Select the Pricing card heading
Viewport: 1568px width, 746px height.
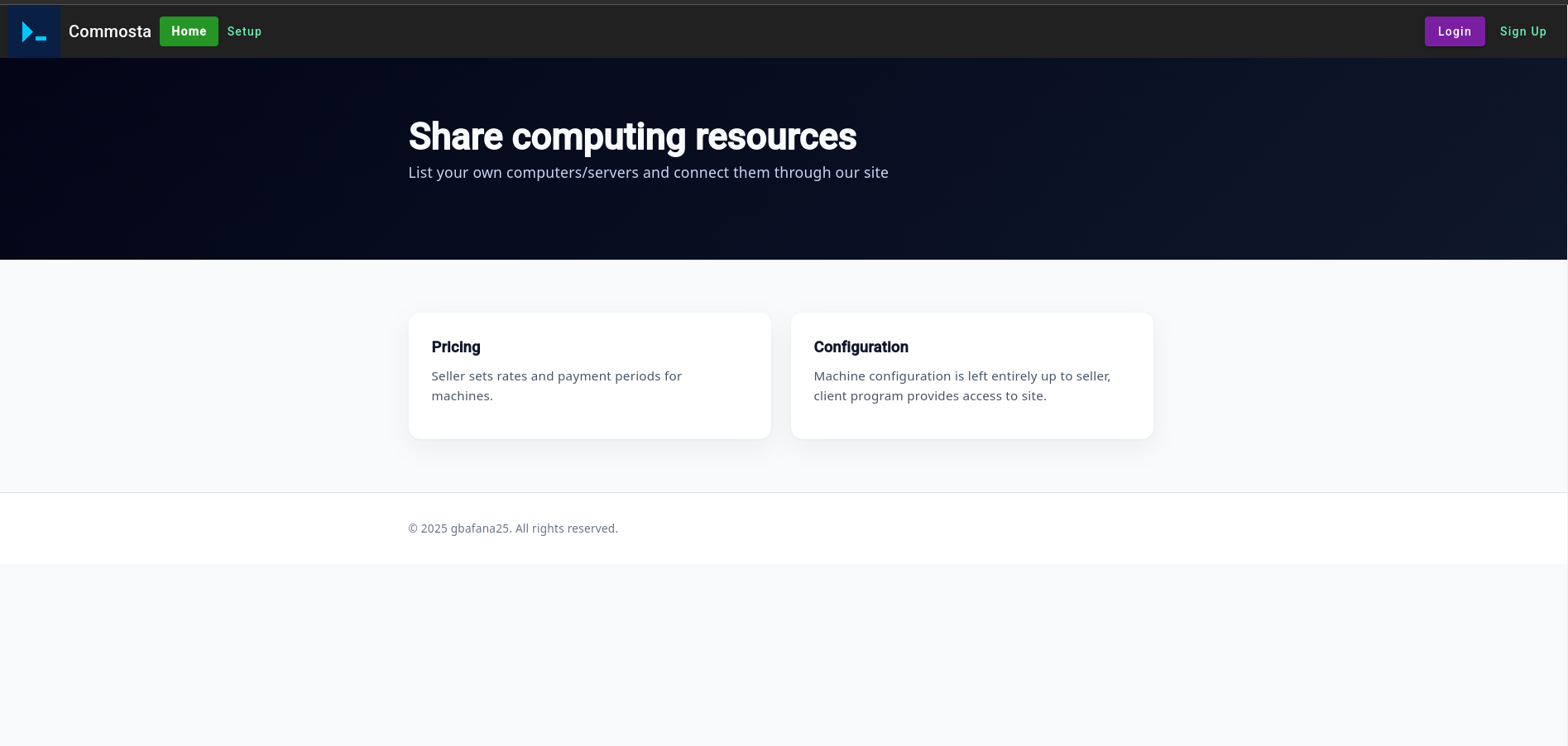pos(455,347)
